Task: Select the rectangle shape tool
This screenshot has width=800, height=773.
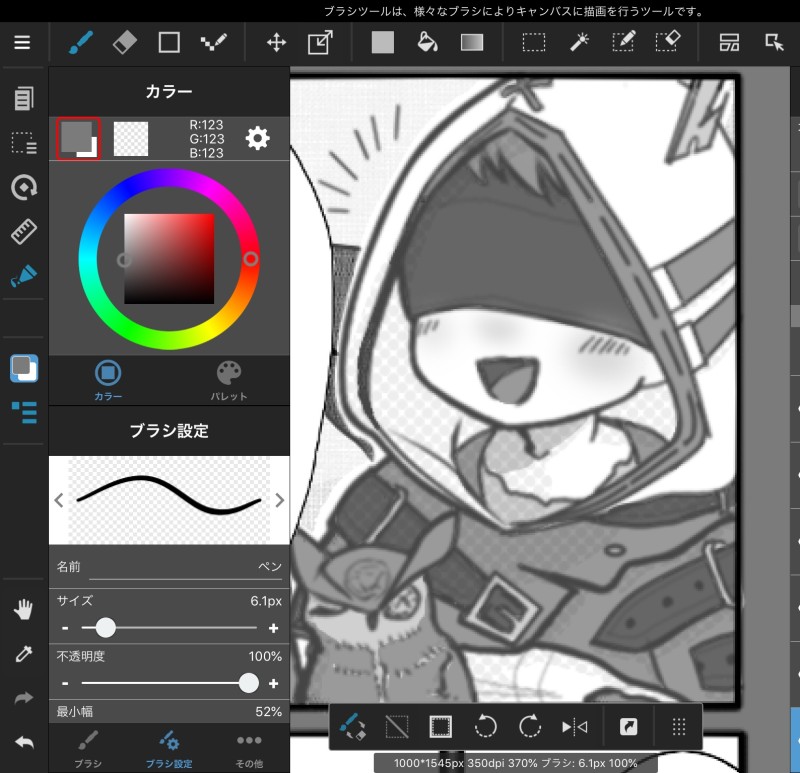Action: 169,42
